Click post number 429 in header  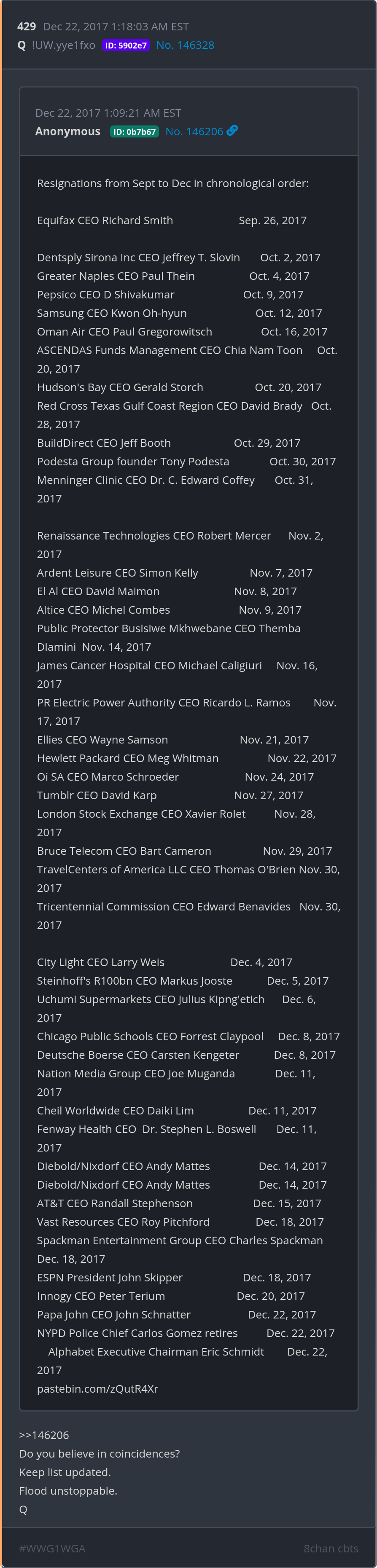[x=26, y=27]
